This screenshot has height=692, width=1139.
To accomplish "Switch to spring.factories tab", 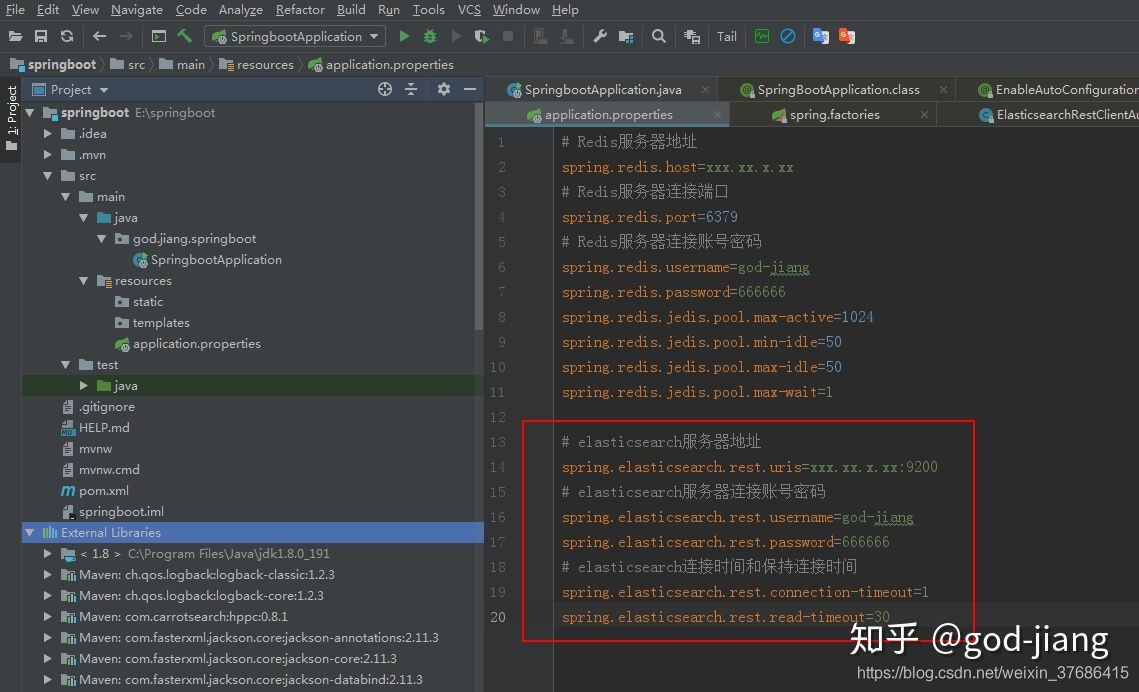I will (835, 115).
